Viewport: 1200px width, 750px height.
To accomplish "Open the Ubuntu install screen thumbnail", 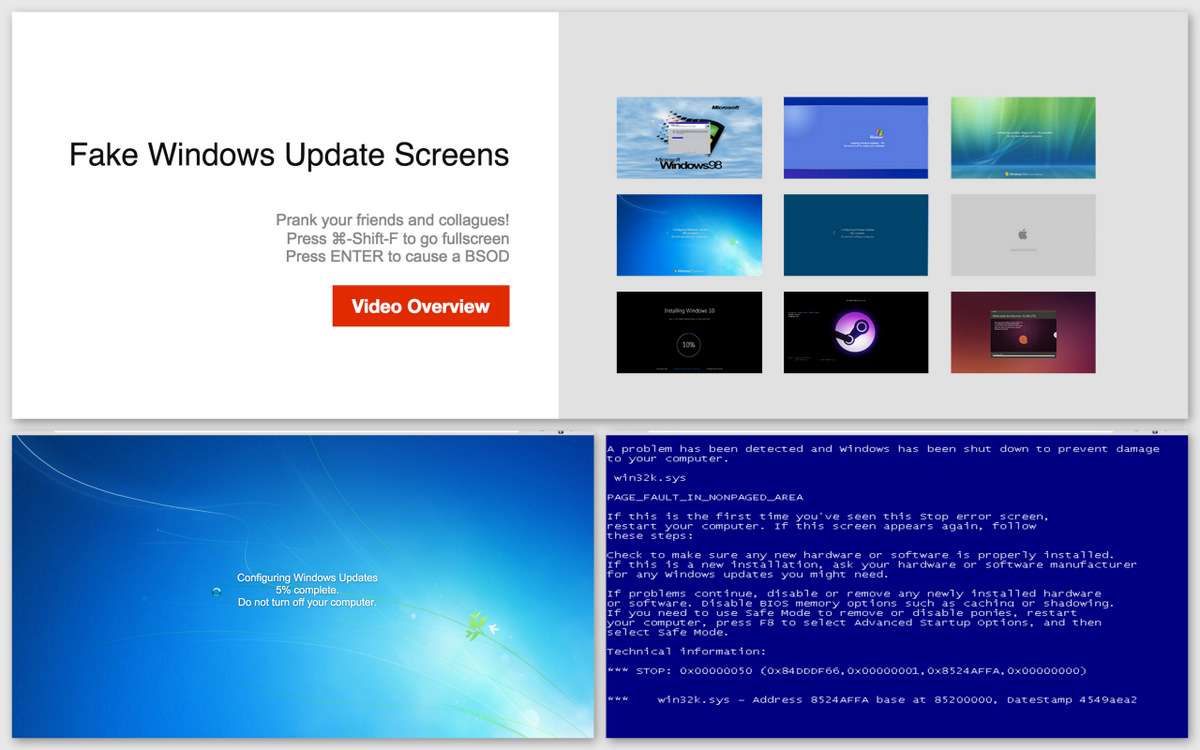I will point(1023,332).
